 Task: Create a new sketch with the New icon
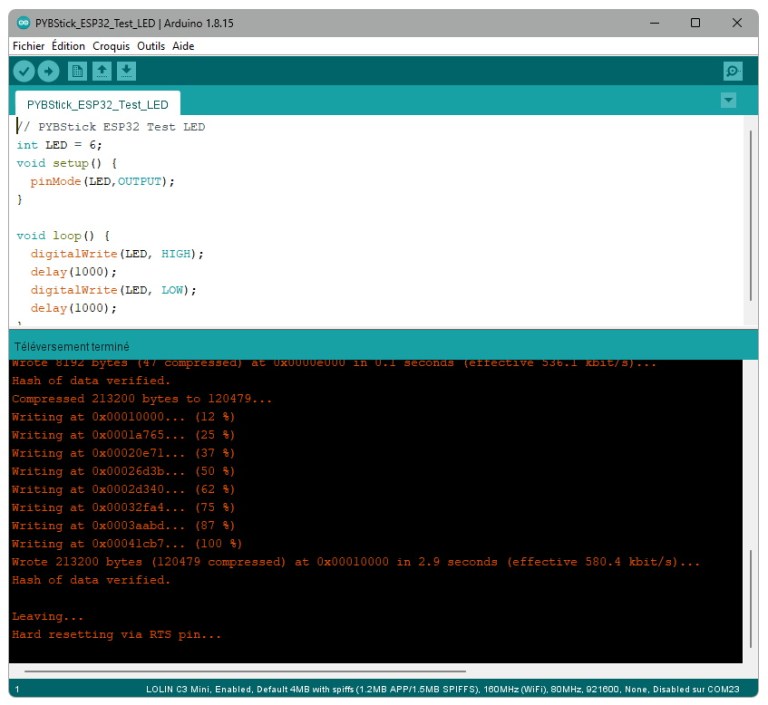click(77, 71)
